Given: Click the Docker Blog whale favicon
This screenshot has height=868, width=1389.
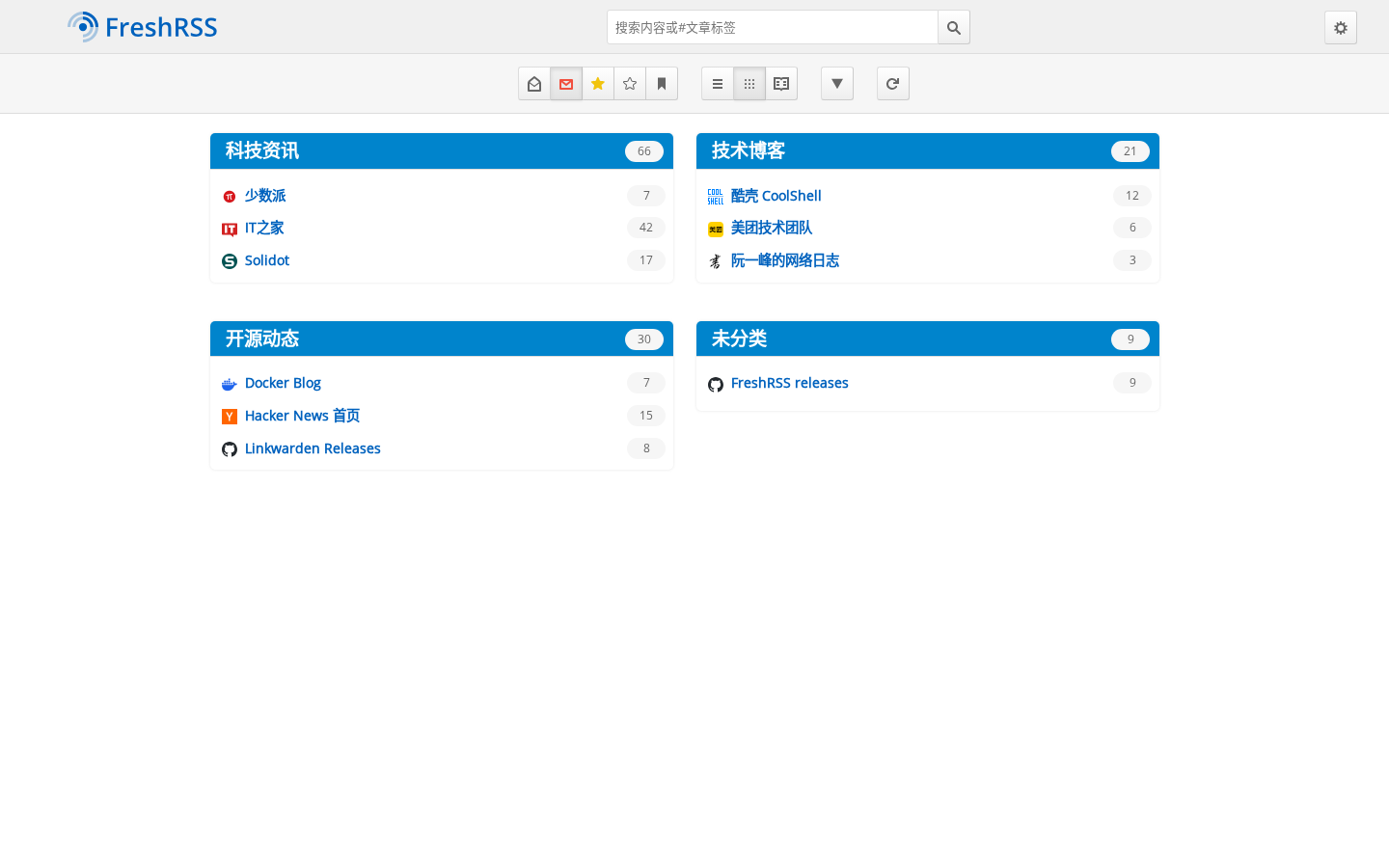Looking at the screenshot, I should [230, 385].
